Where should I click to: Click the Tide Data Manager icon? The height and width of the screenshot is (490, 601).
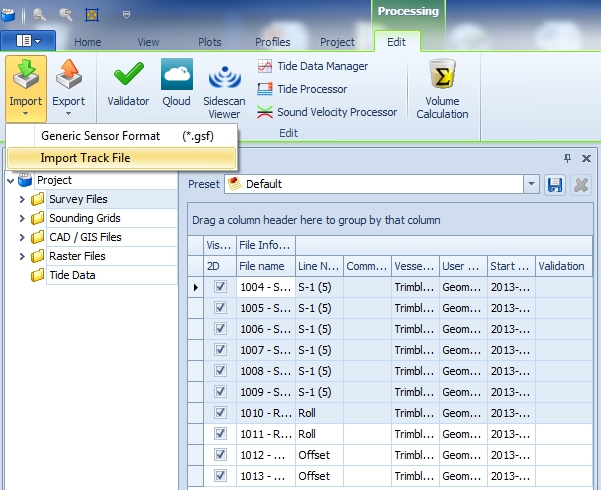(265, 66)
